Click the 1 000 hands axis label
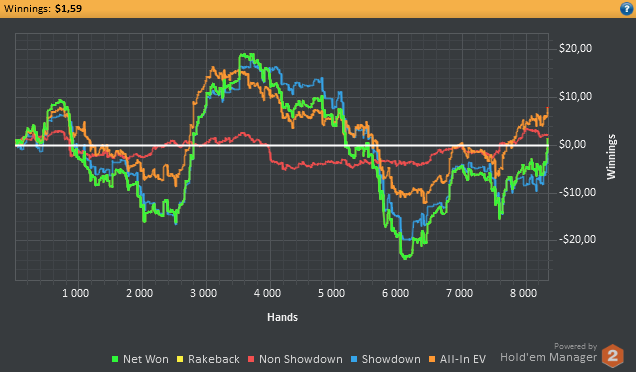 [x=75, y=293]
